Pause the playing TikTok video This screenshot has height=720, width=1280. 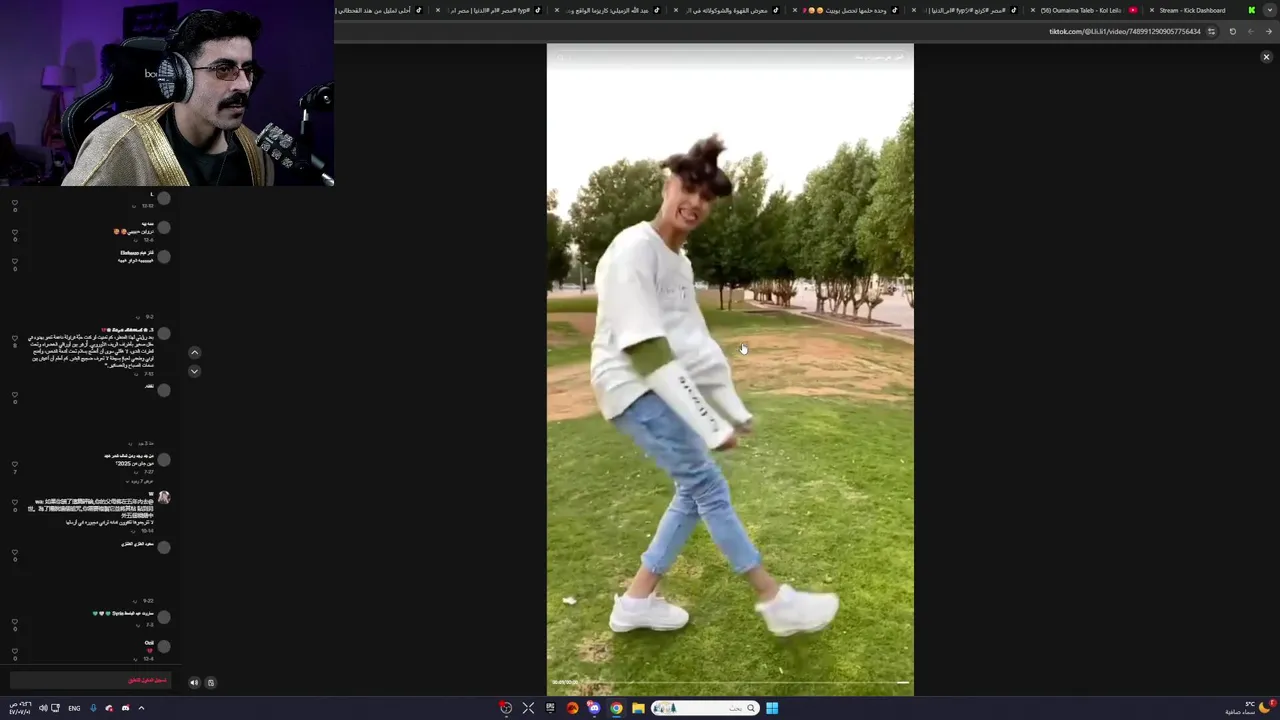point(730,370)
